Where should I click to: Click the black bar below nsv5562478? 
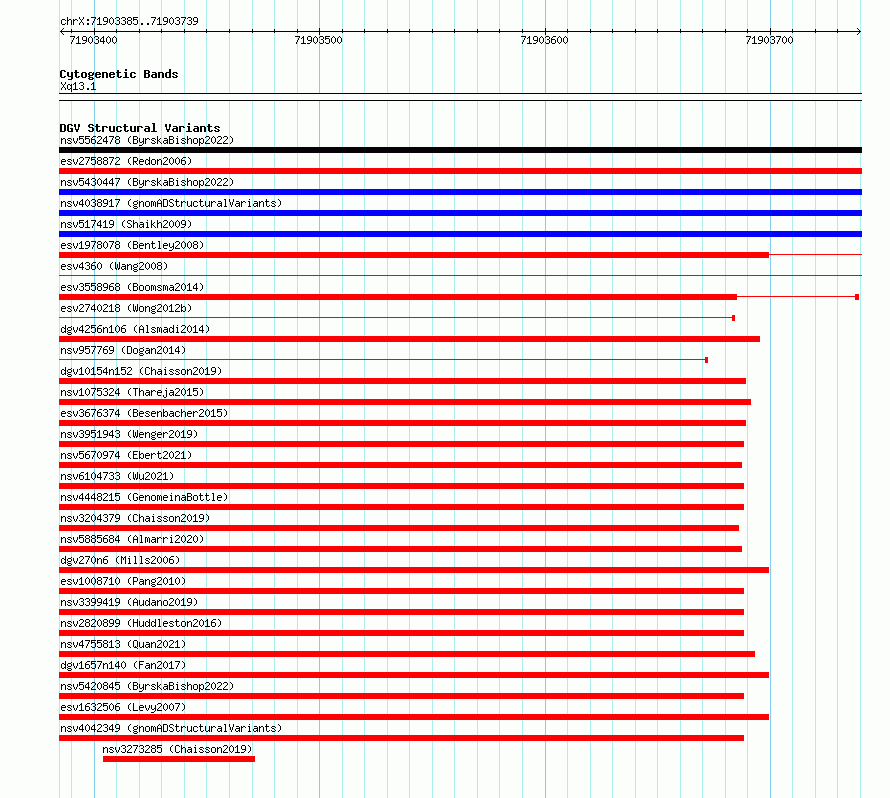click(460, 150)
